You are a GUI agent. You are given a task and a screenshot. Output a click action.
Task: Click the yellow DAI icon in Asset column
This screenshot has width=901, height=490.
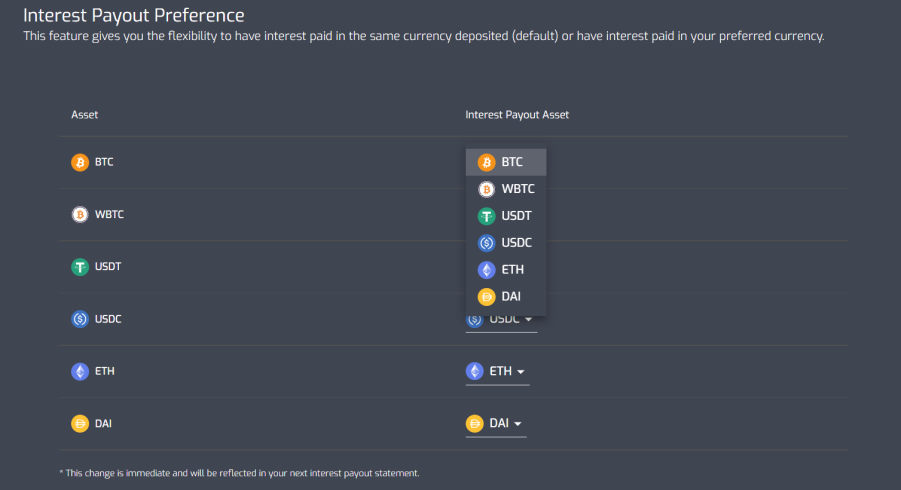(x=80, y=423)
